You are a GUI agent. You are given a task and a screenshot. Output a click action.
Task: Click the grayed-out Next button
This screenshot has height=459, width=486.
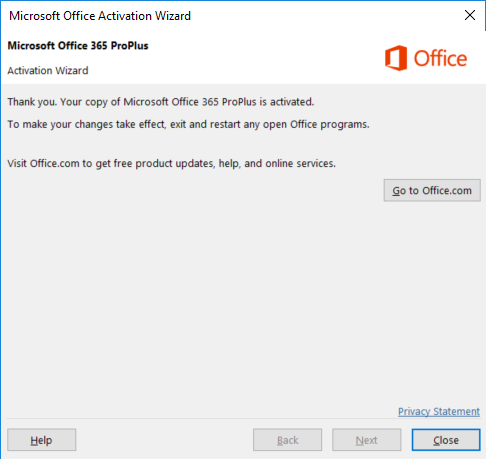(x=367, y=440)
